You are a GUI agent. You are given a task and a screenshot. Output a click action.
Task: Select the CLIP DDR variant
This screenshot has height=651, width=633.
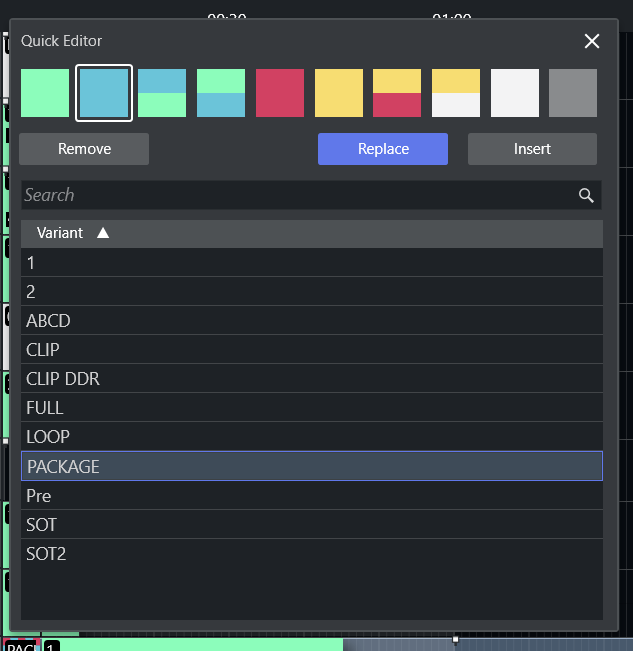point(312,379)
